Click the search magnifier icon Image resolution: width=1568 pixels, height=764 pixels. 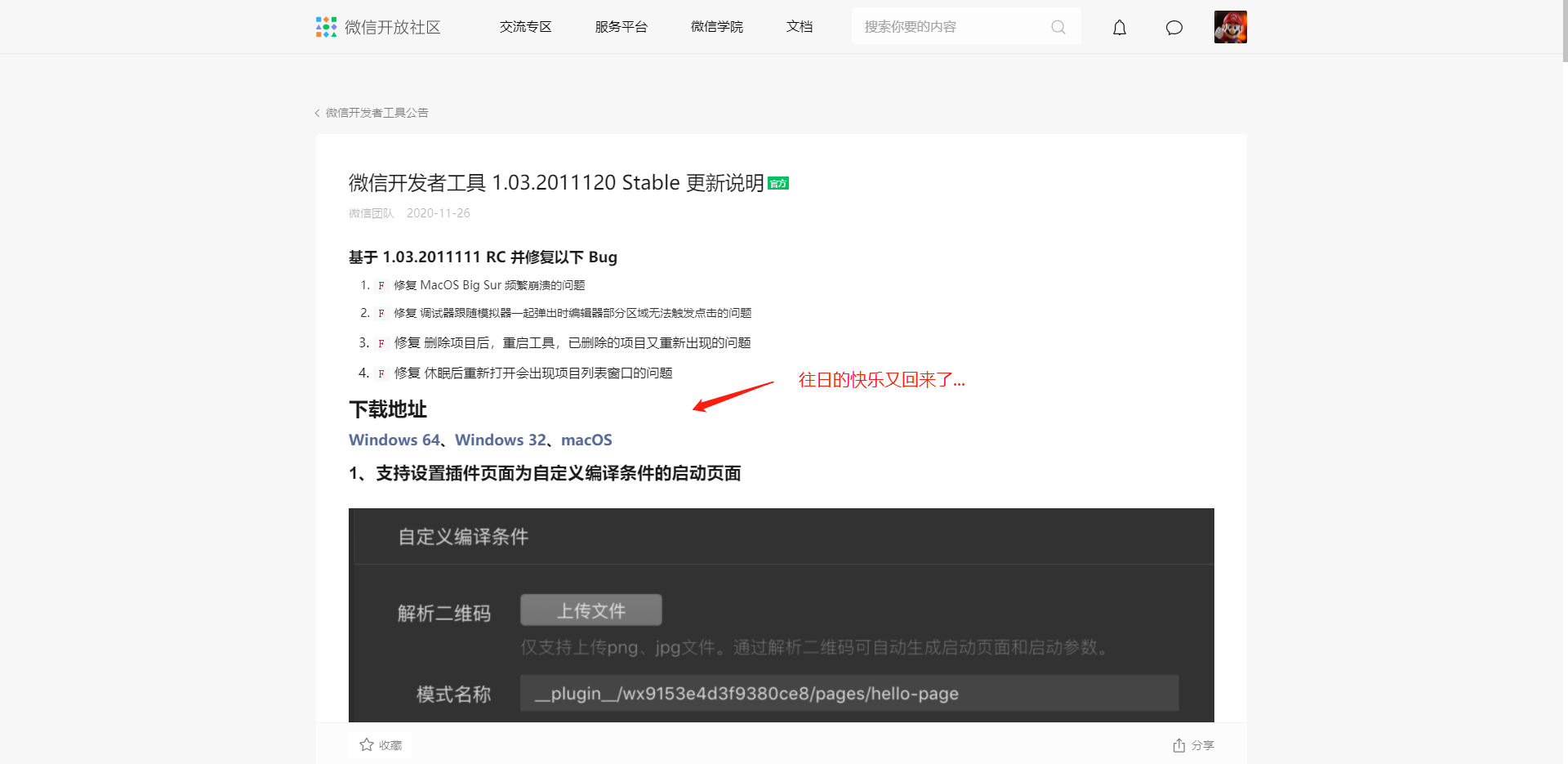point(1058,27)
